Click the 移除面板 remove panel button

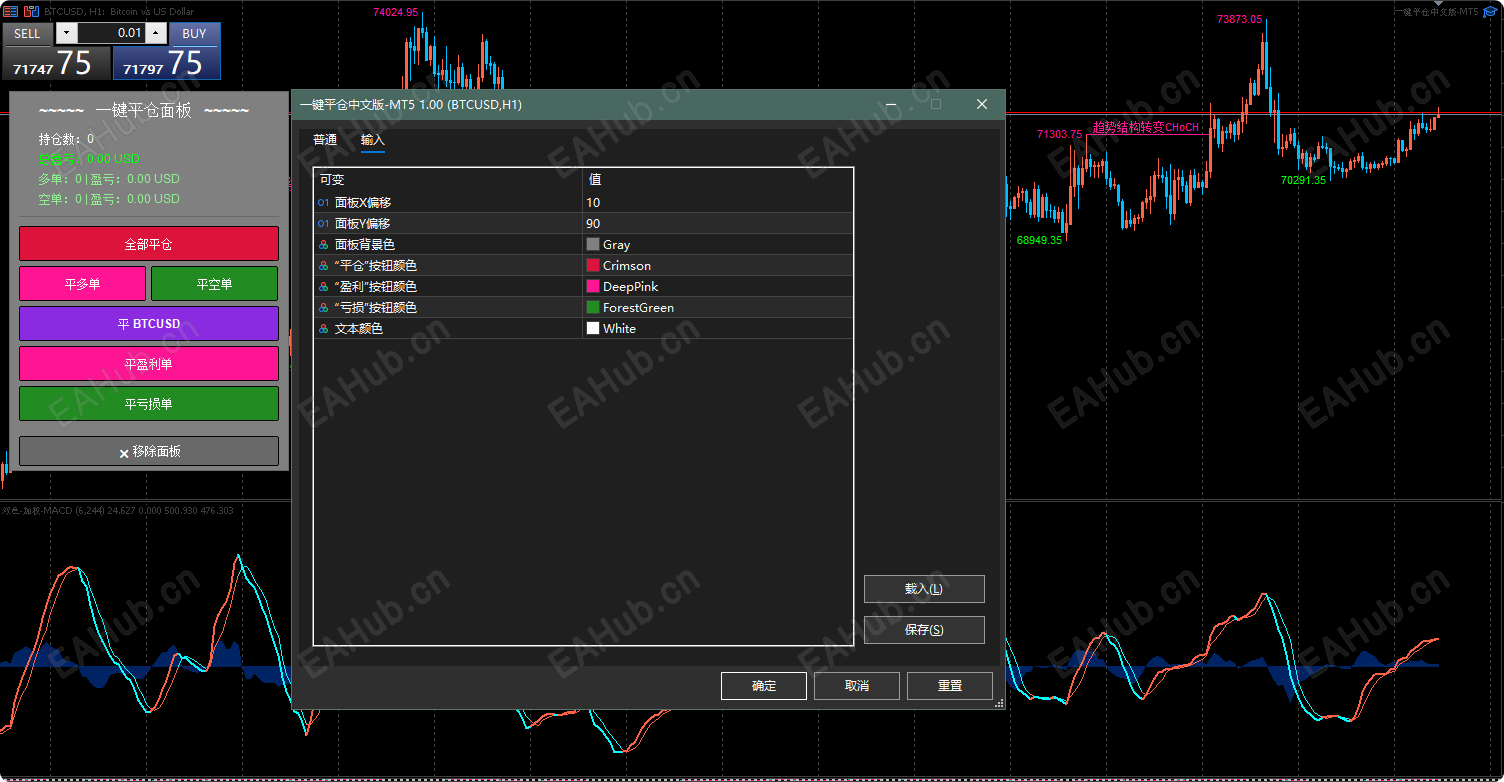click(x=149, y=451)
